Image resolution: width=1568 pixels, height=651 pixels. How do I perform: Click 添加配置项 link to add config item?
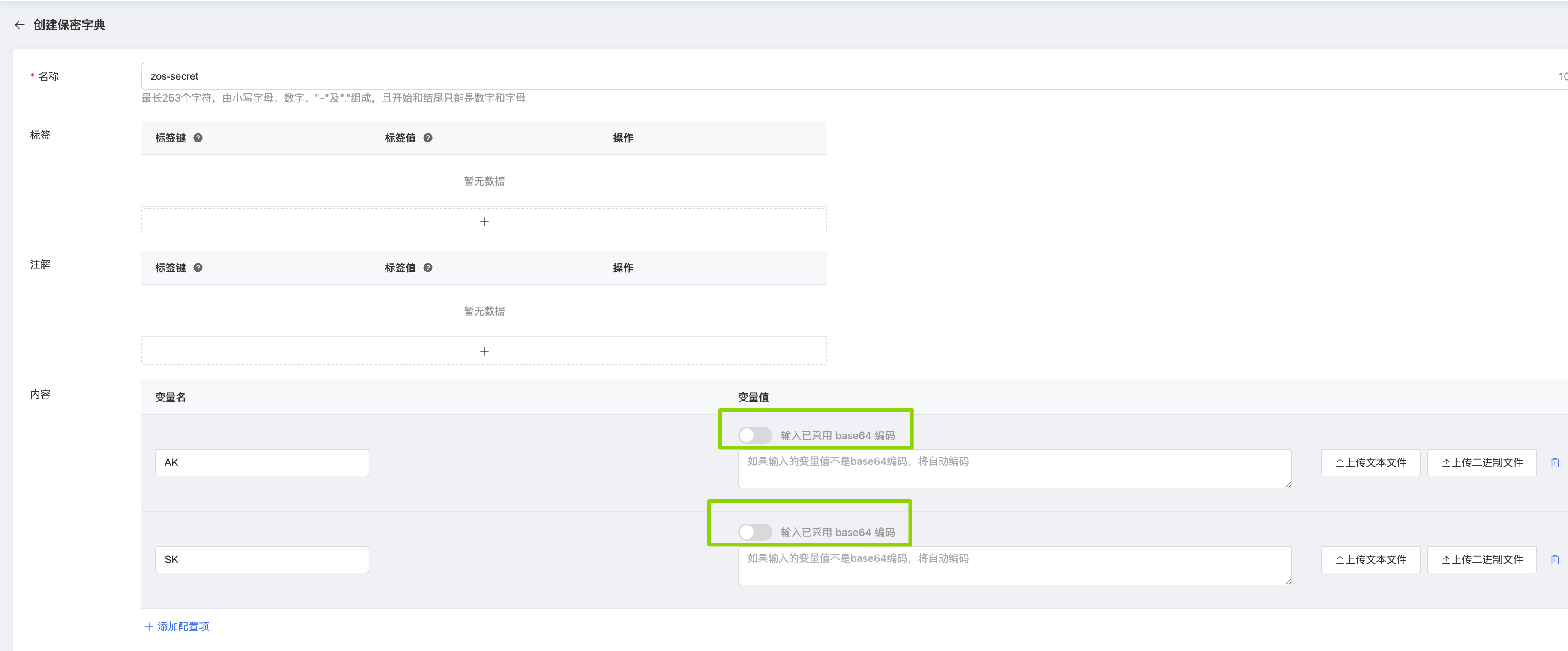click(177, 626)
